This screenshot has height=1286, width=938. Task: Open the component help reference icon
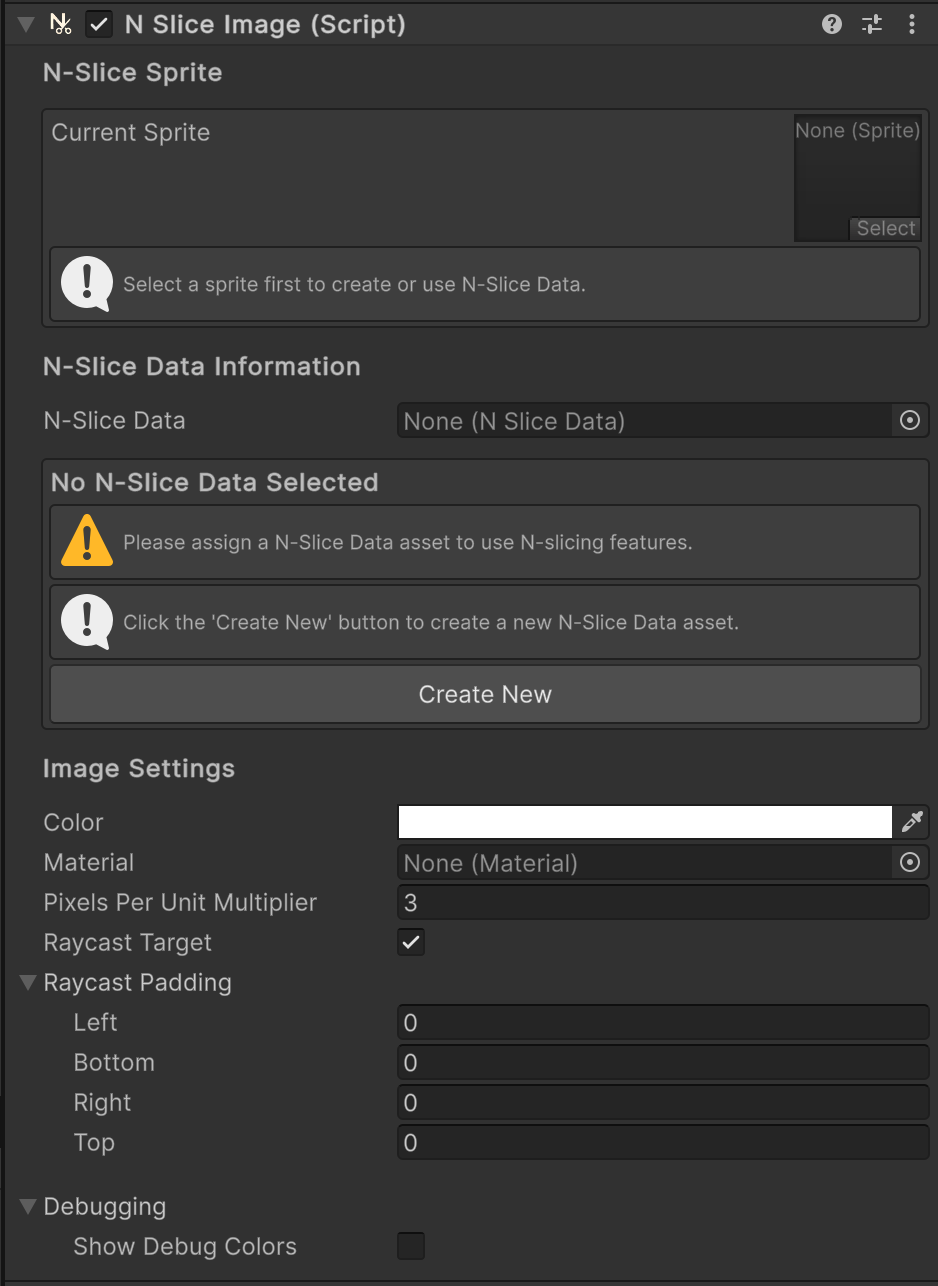pos(832,24)
